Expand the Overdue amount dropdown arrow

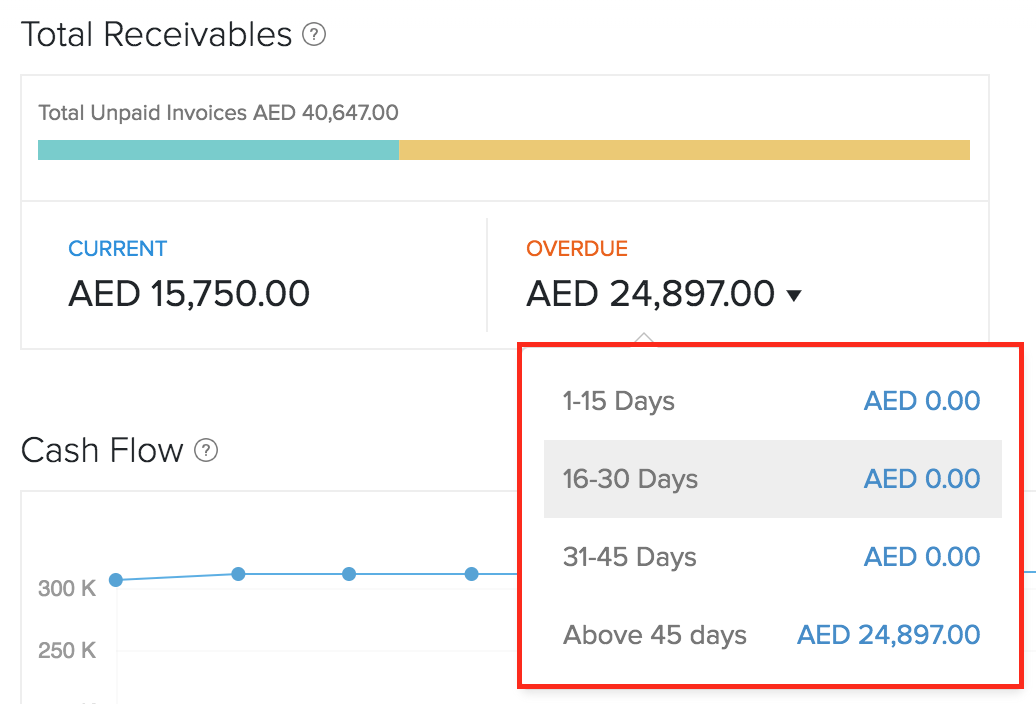tap(794, 296)
